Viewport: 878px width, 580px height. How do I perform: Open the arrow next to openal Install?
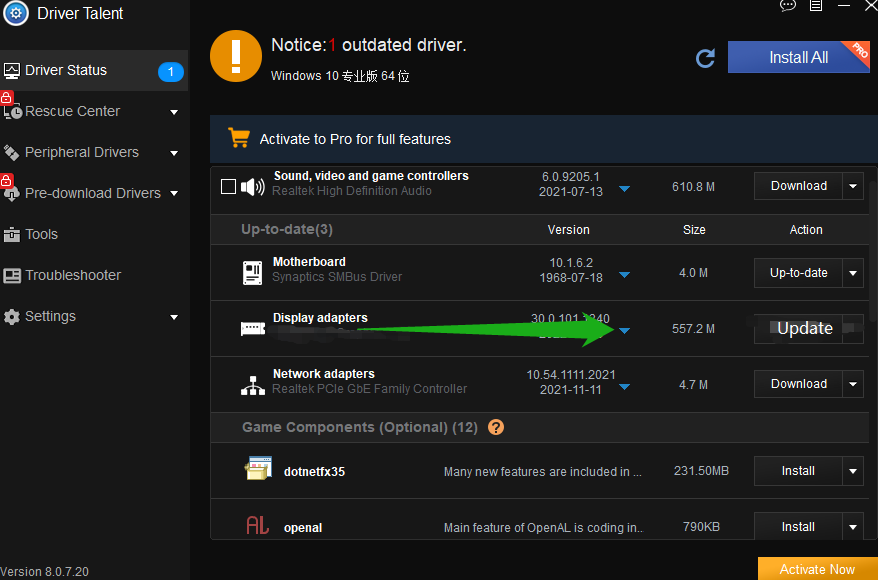[x=853, y=527]
